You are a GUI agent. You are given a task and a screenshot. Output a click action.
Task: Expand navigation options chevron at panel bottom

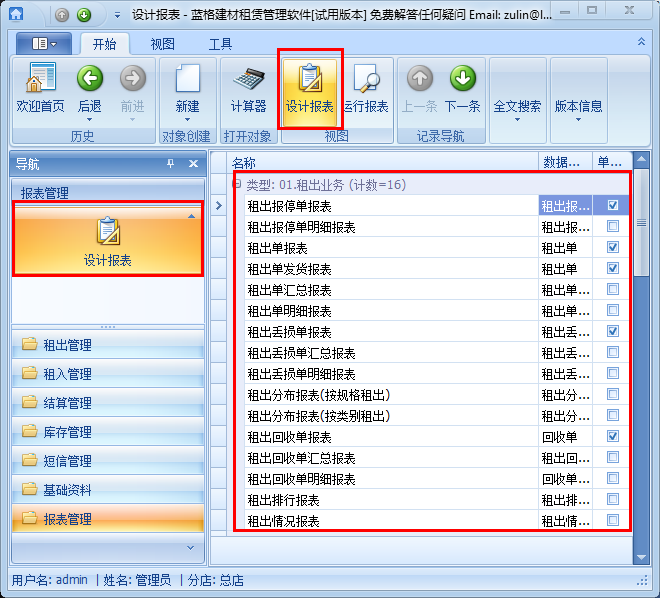coord(190,548)
